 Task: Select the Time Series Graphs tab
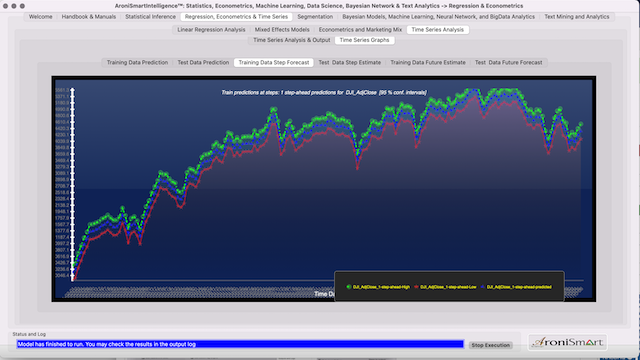click(364, 40)
